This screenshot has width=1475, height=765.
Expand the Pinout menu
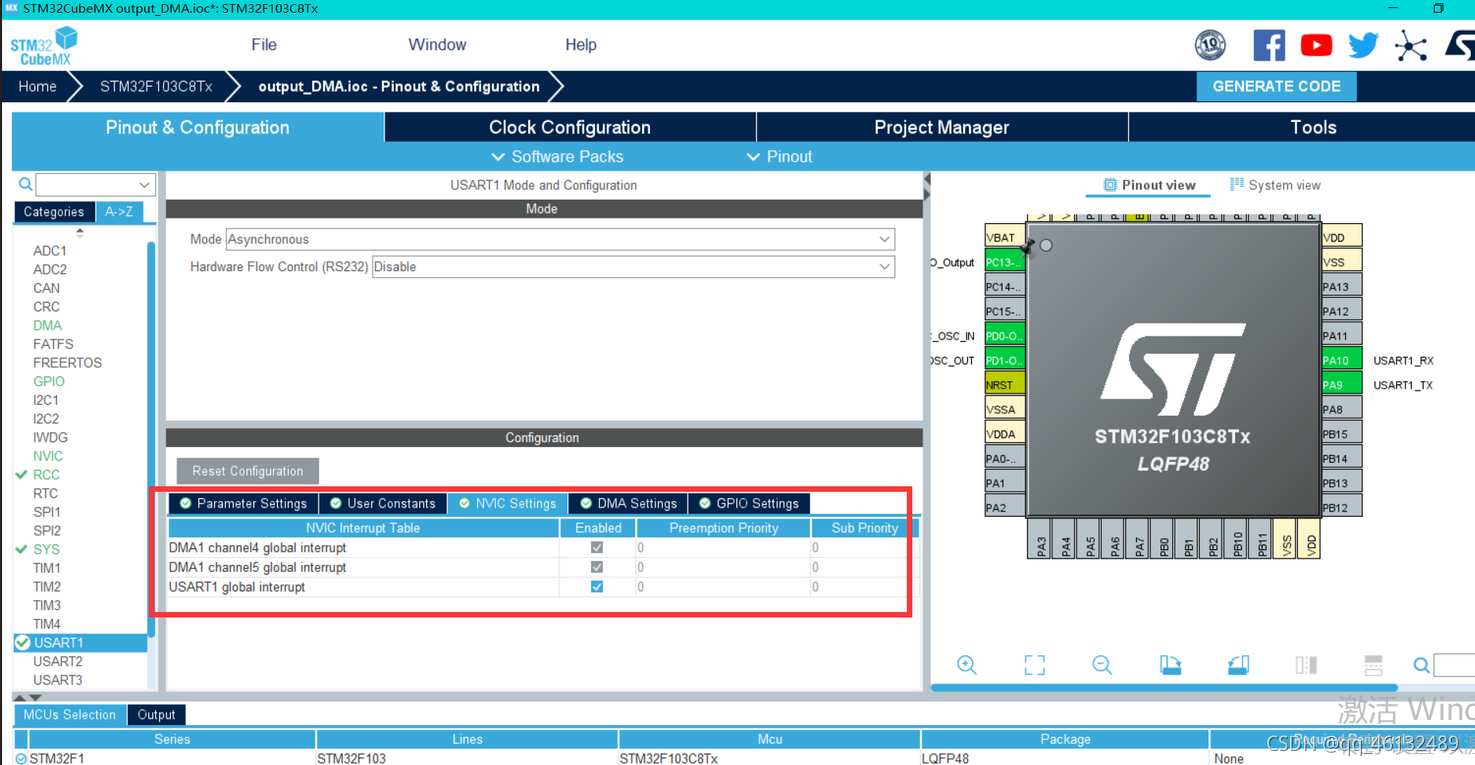[x=779, y=157]
